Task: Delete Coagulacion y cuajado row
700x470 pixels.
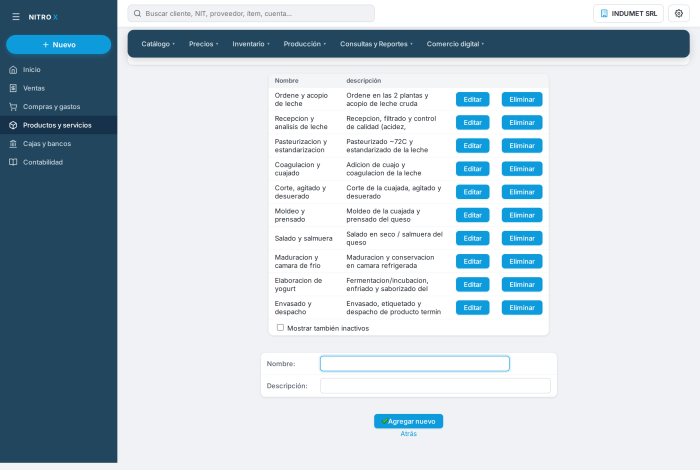Action: pos(522,169)
